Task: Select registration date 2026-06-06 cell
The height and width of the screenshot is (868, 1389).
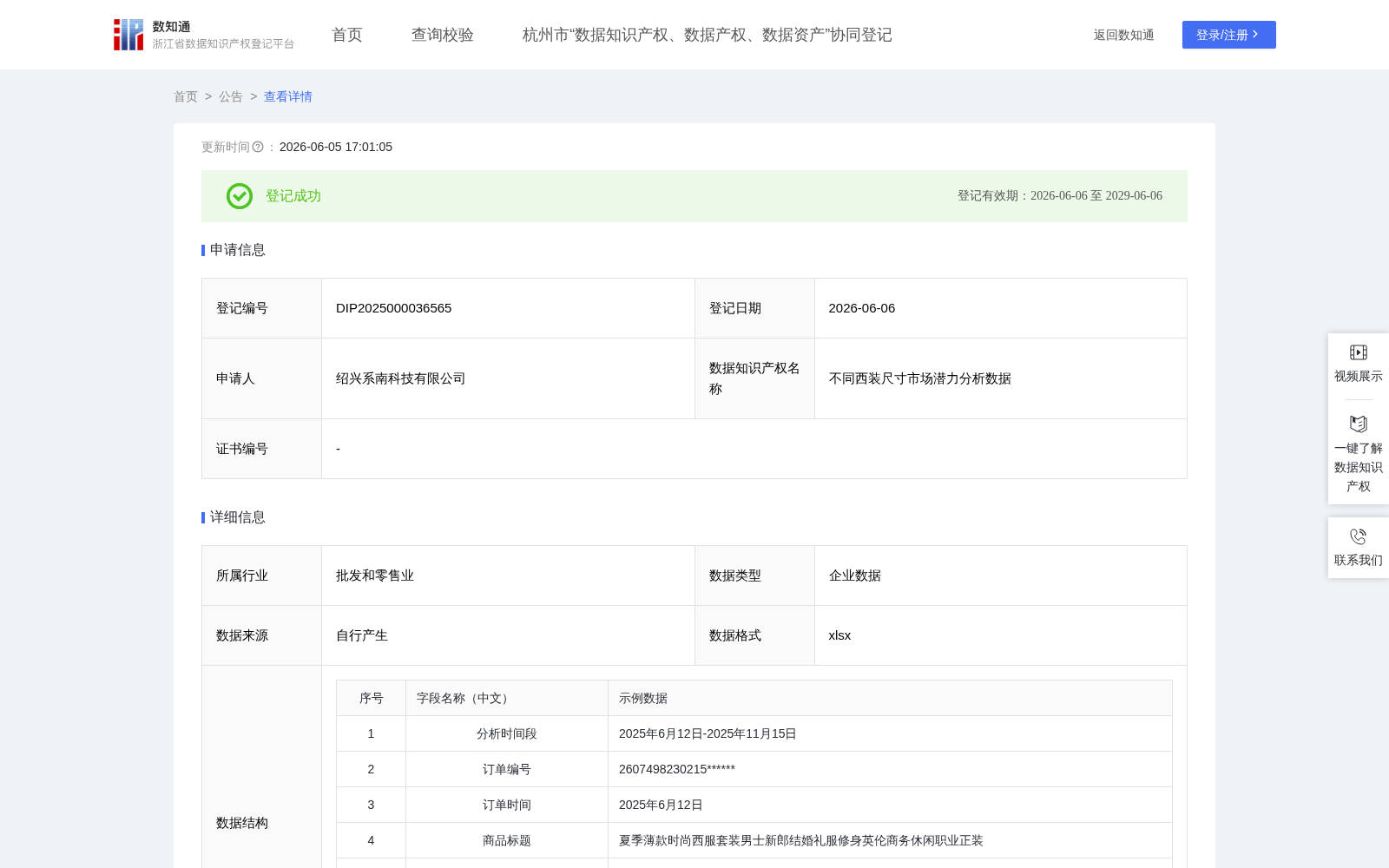Action: [1000, 308]
